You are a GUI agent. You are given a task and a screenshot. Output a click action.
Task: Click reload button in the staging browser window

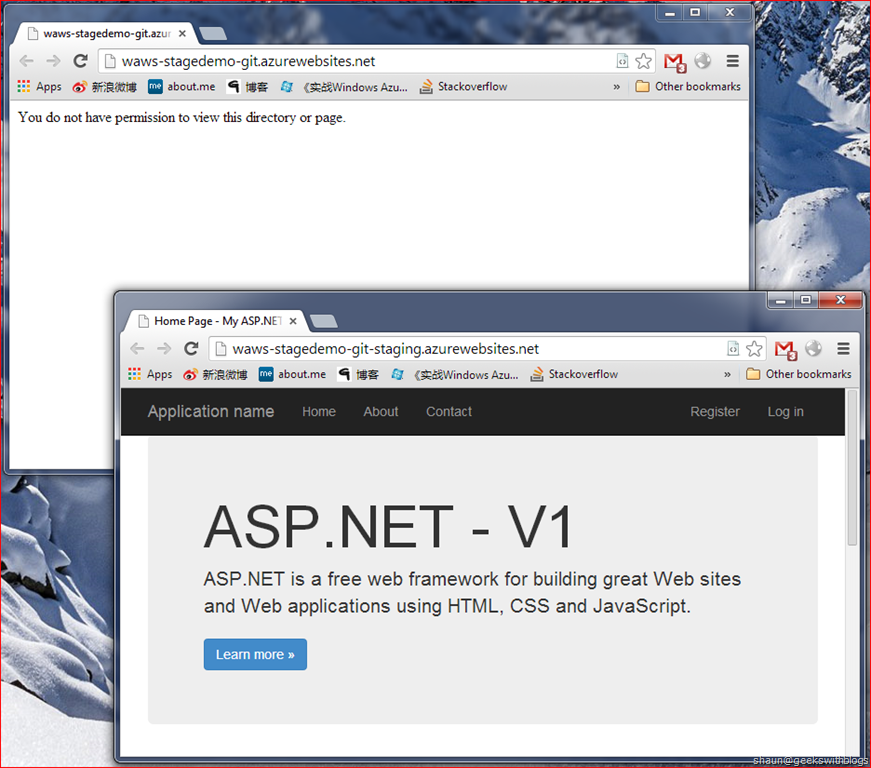click(x=191, y=349)
